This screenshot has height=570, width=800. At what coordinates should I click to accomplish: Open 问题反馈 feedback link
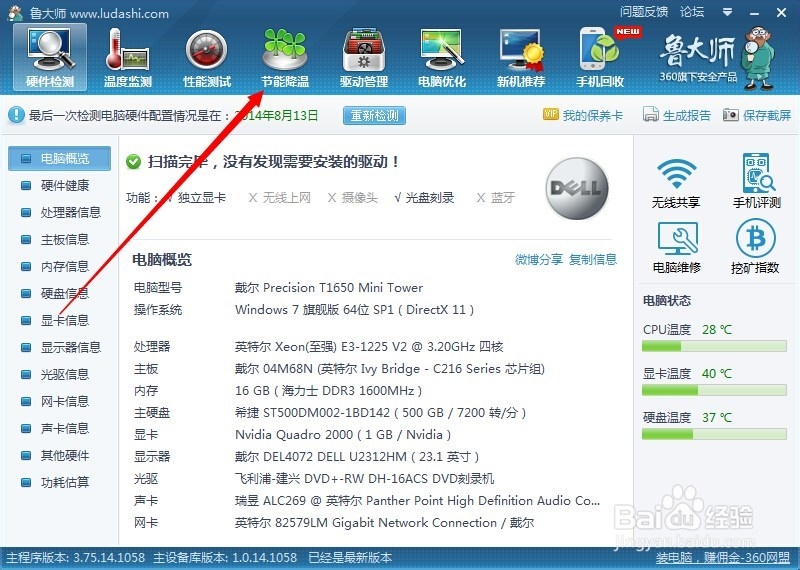click(644, 12)
